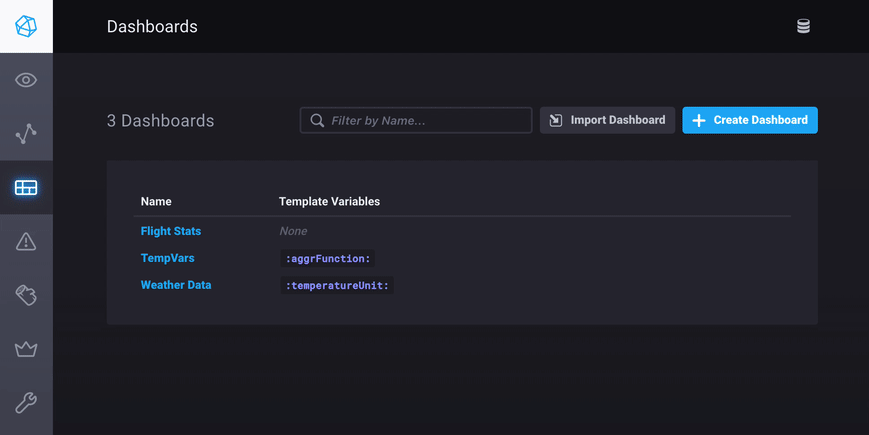Open the TempVars dashboard link
The height and width of the screenshot is (435, 869).
167,258
